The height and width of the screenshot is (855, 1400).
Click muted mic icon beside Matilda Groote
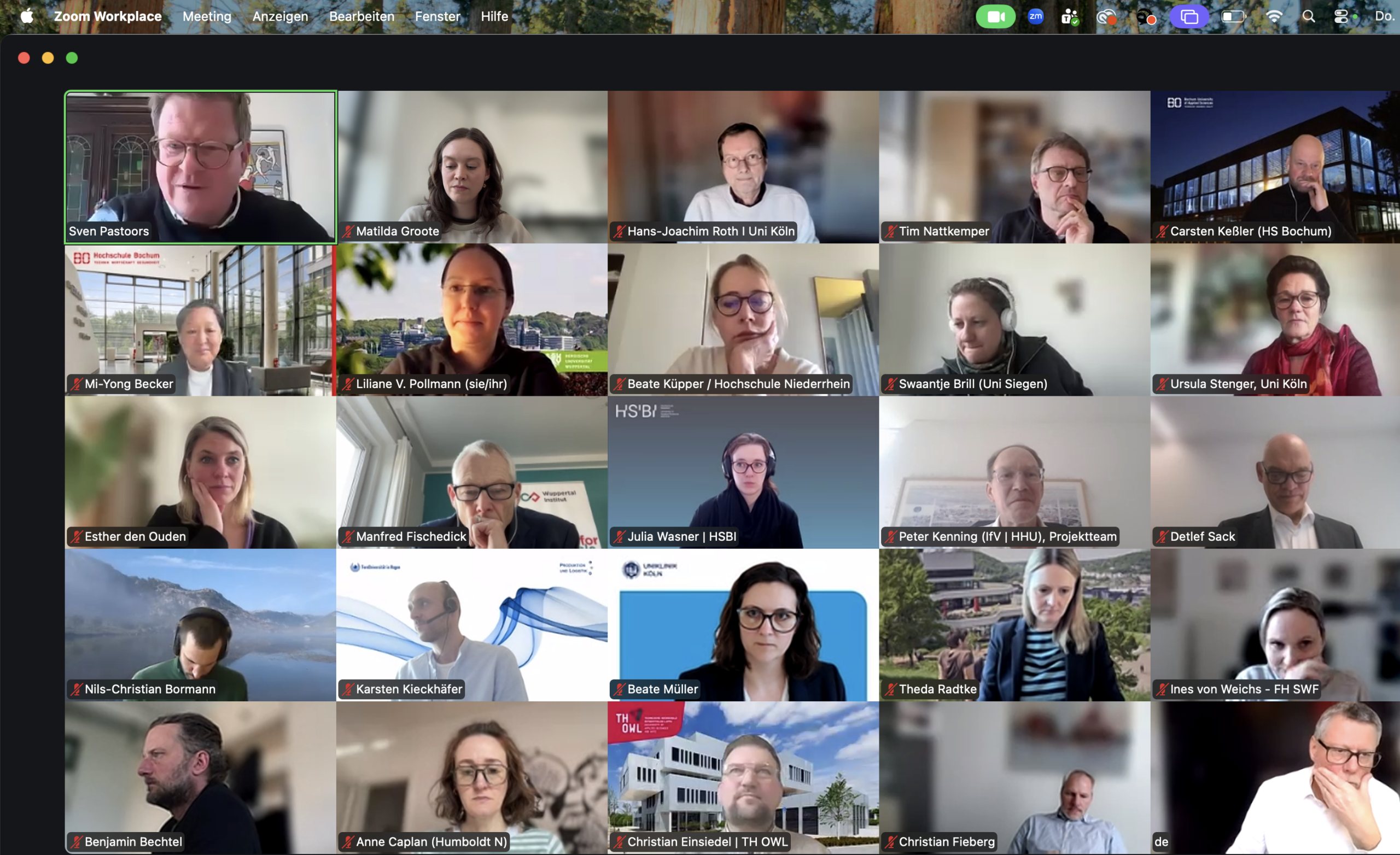348,231
